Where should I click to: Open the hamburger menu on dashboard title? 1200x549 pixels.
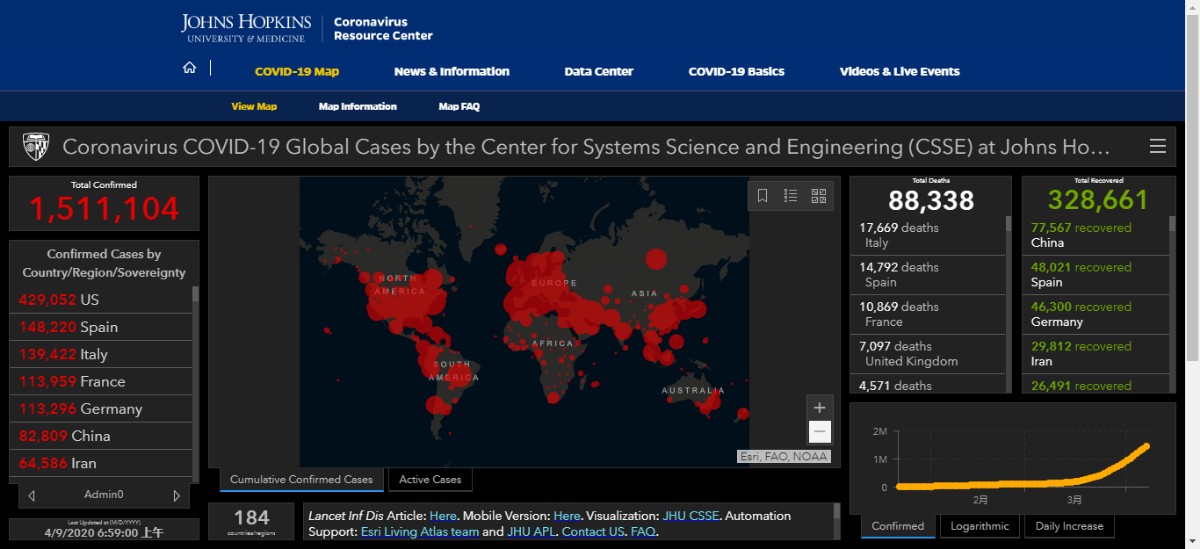pos(1157,147)
